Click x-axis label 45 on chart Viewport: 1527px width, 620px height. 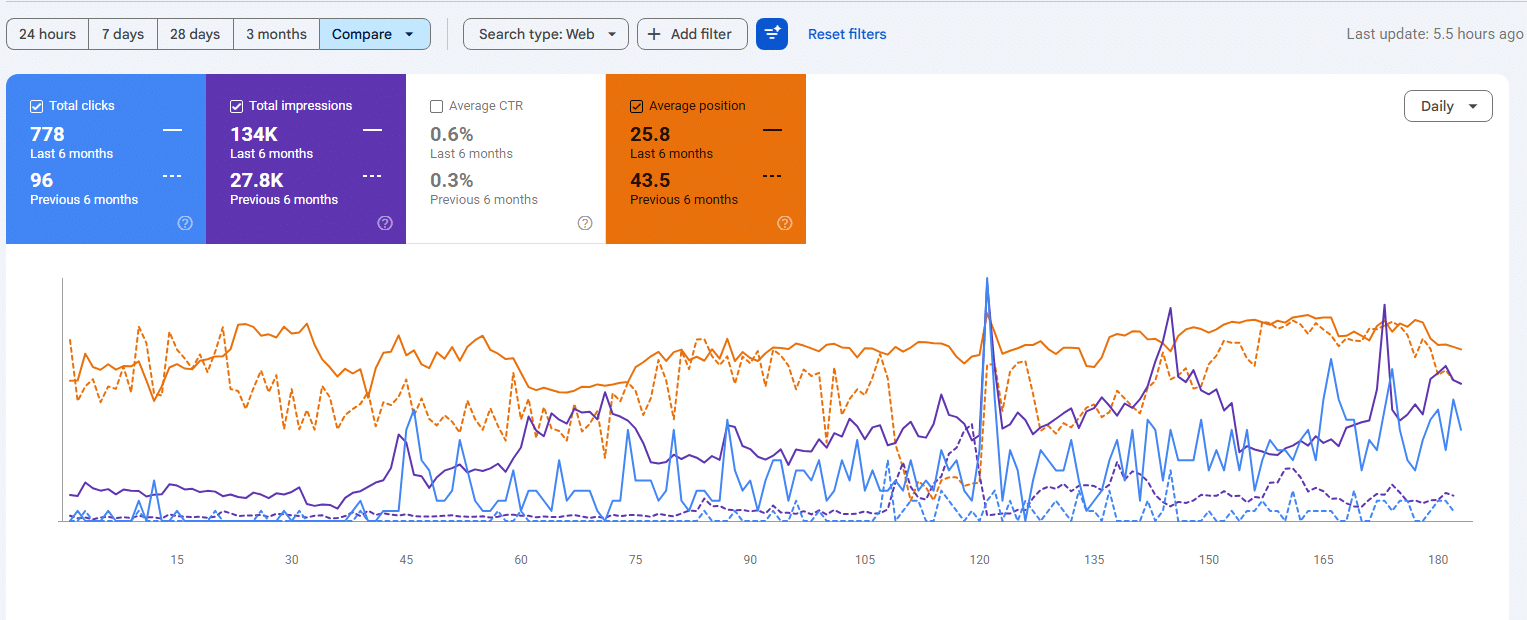point(406,560)
